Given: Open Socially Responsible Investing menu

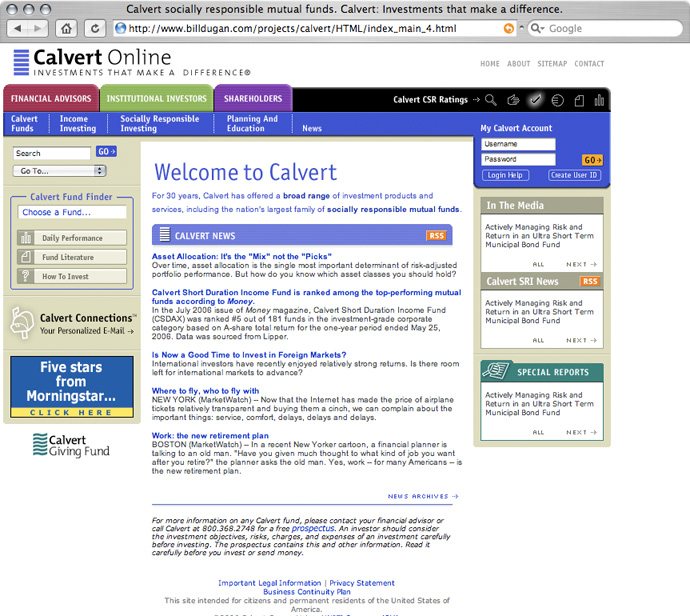Looking at the screenshot, I should 160,124.
